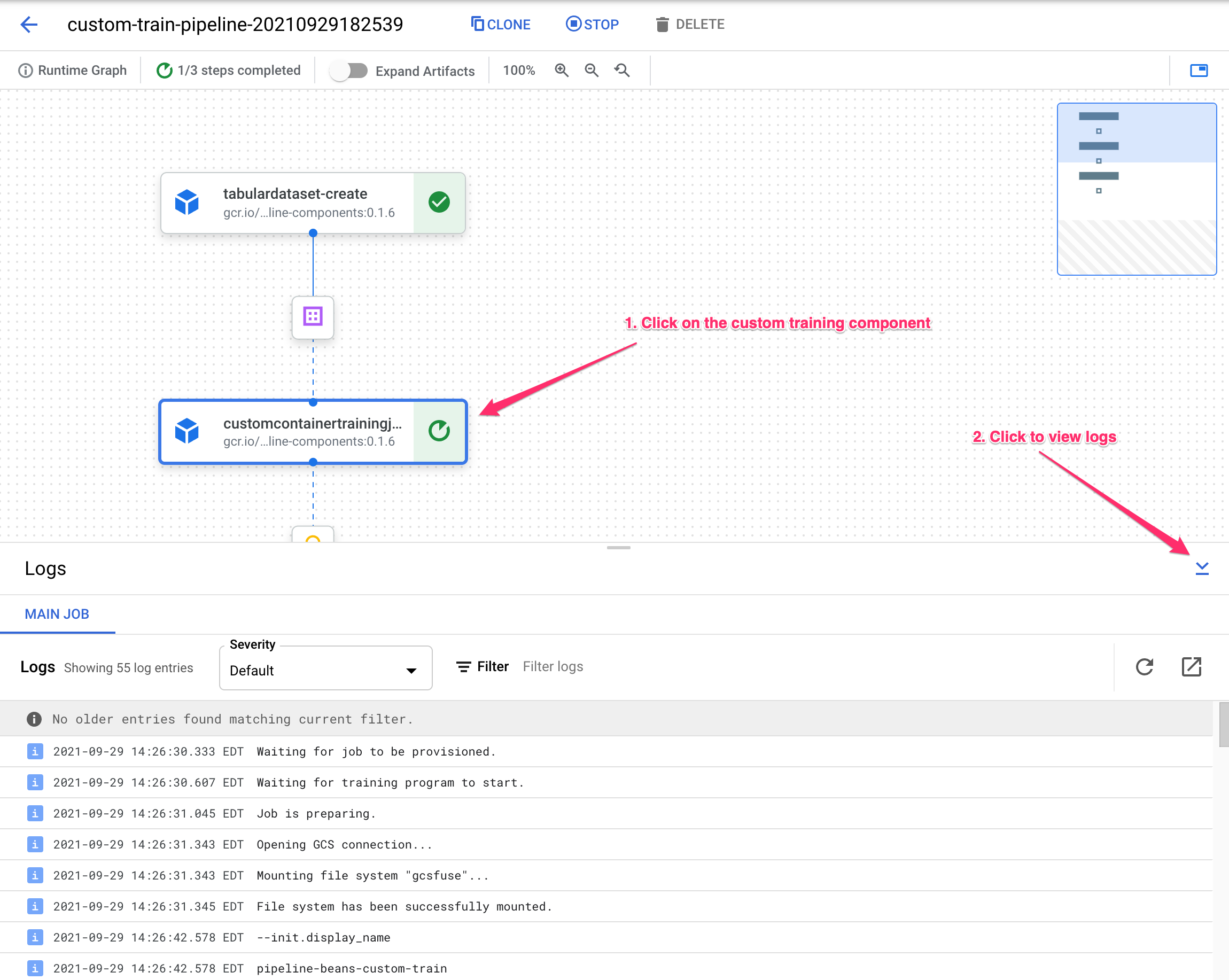Screen dimensions: 1229x980
Task: Click the intermediate connector node icon
Action: [313, 316]
